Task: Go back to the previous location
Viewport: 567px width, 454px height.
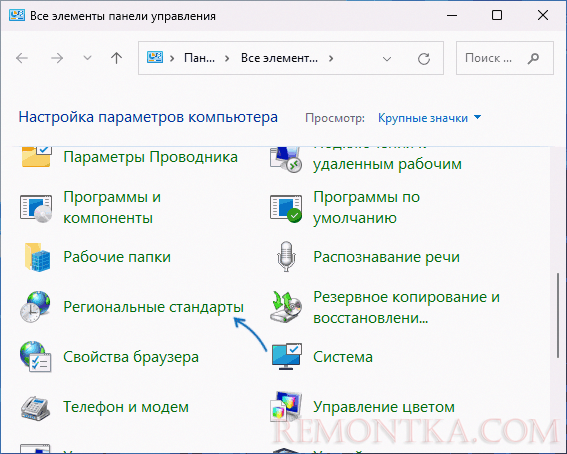Action: pyautogui.click(x=22, y=58)
